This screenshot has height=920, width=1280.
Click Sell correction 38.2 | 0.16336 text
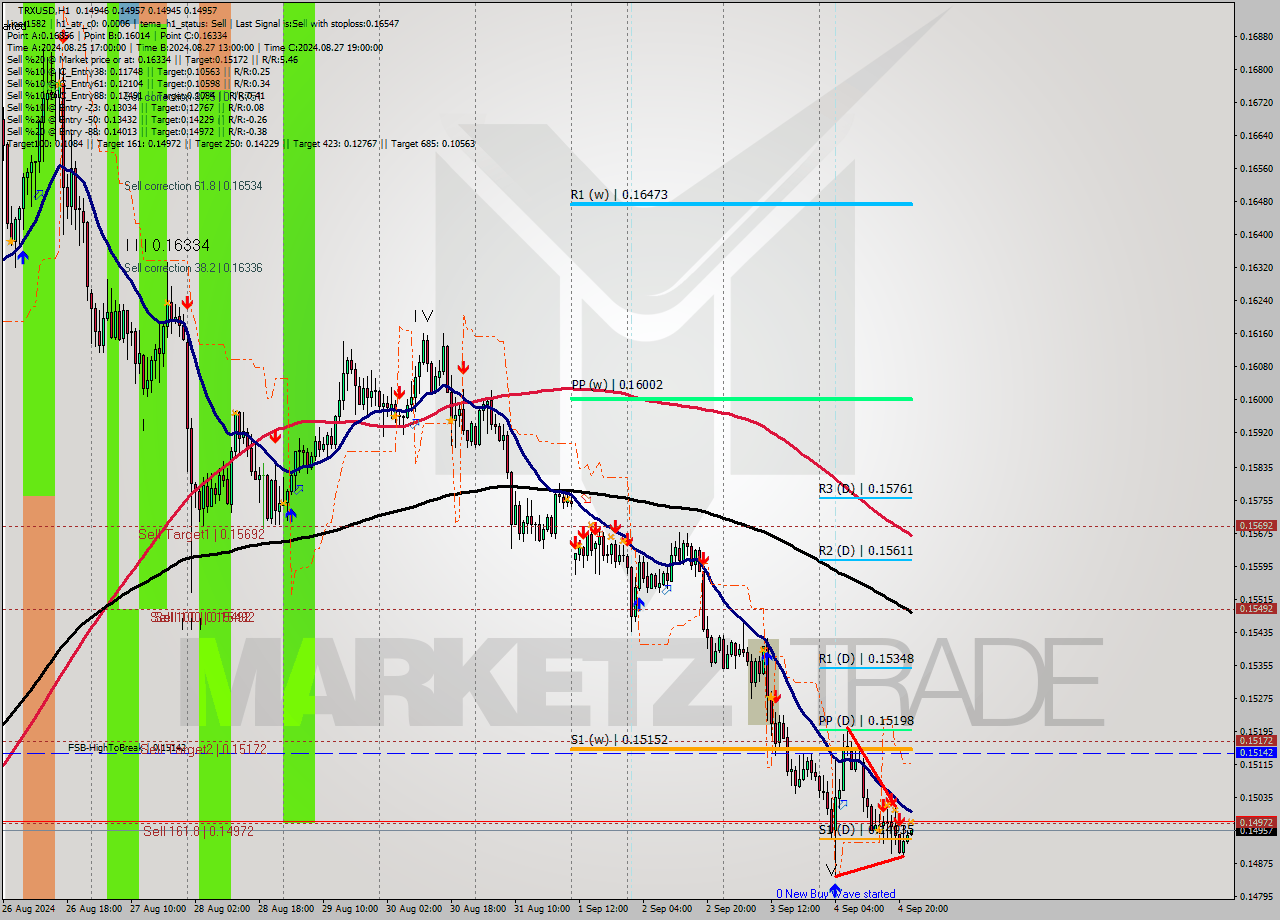pos(193,268)
